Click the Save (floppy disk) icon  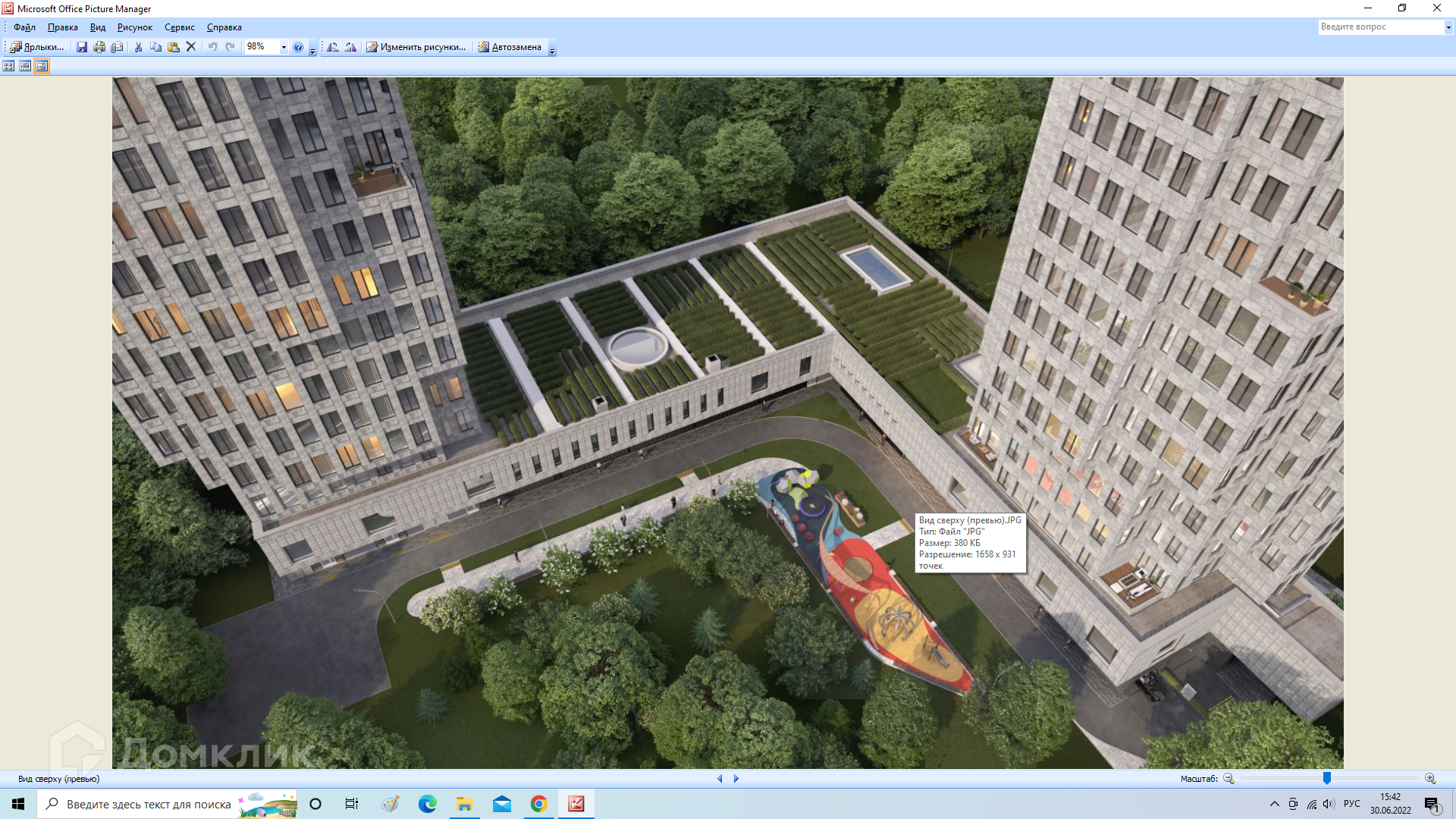pos(82,47)
